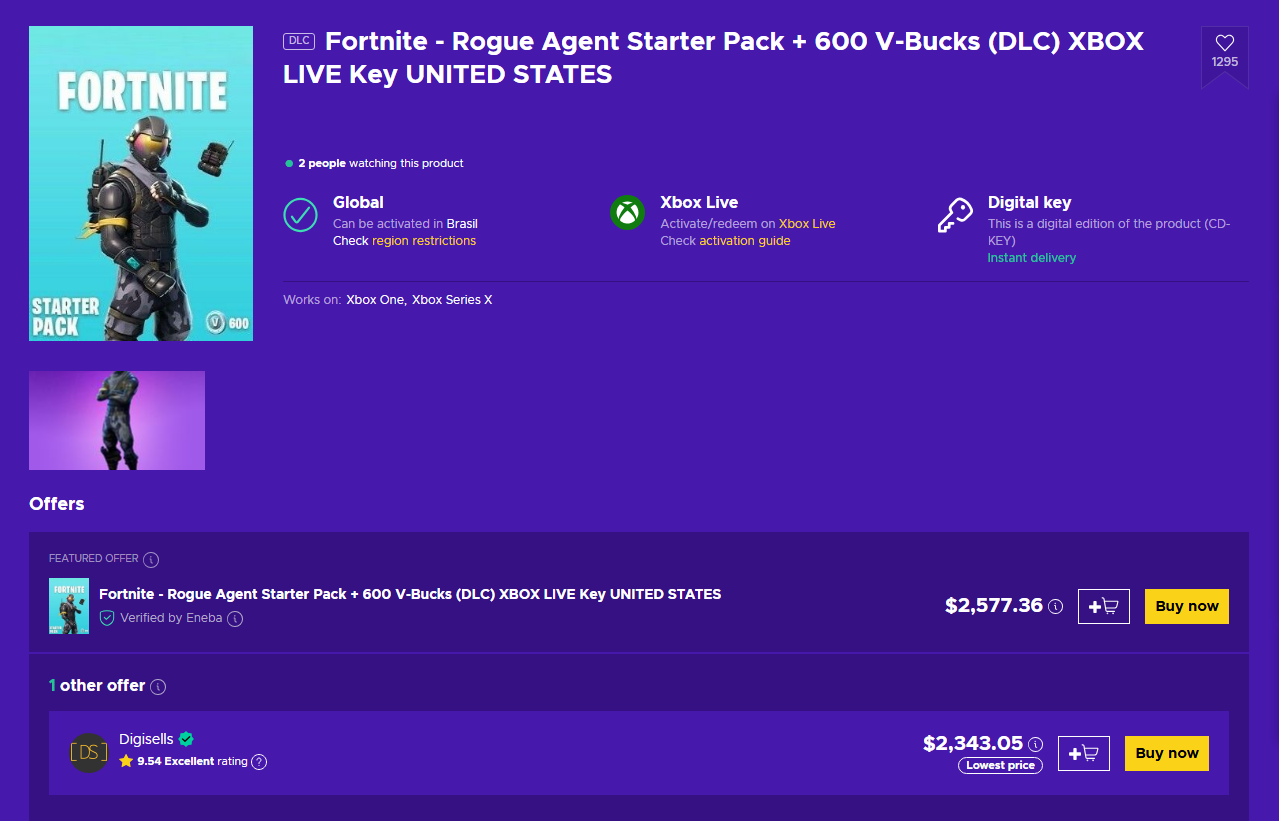1279x821 pixels.
Task: Click info icon next to 1 other offer
Action: 158,686
